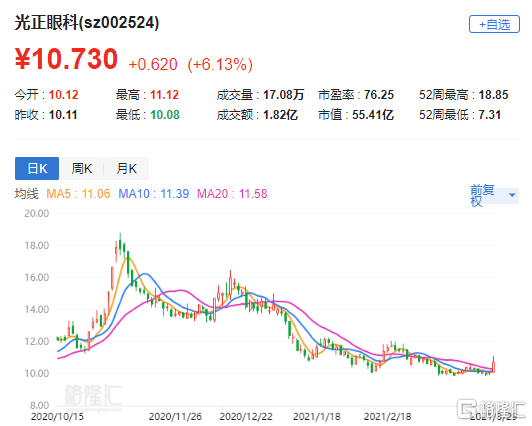532x426 pixels.
Task: Click the 16.00 price axis label
Action: [36, 277]
